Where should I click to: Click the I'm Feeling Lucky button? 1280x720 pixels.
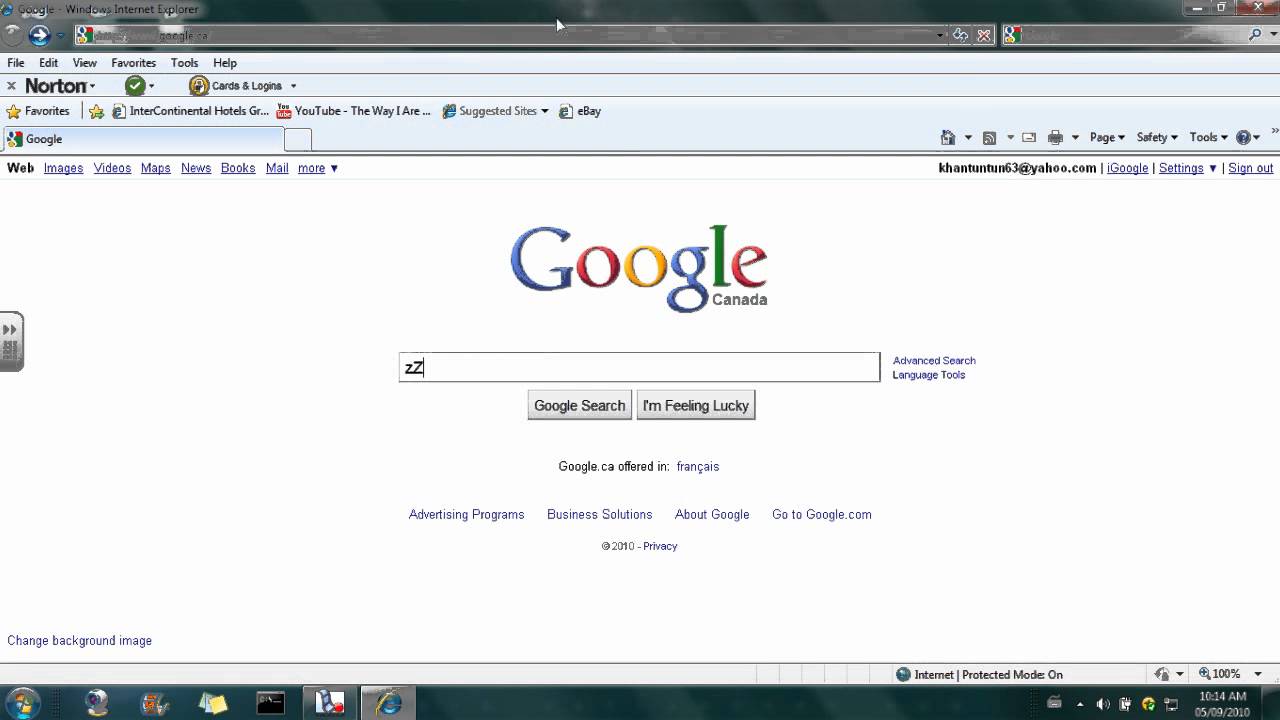(x=696, y=405)
